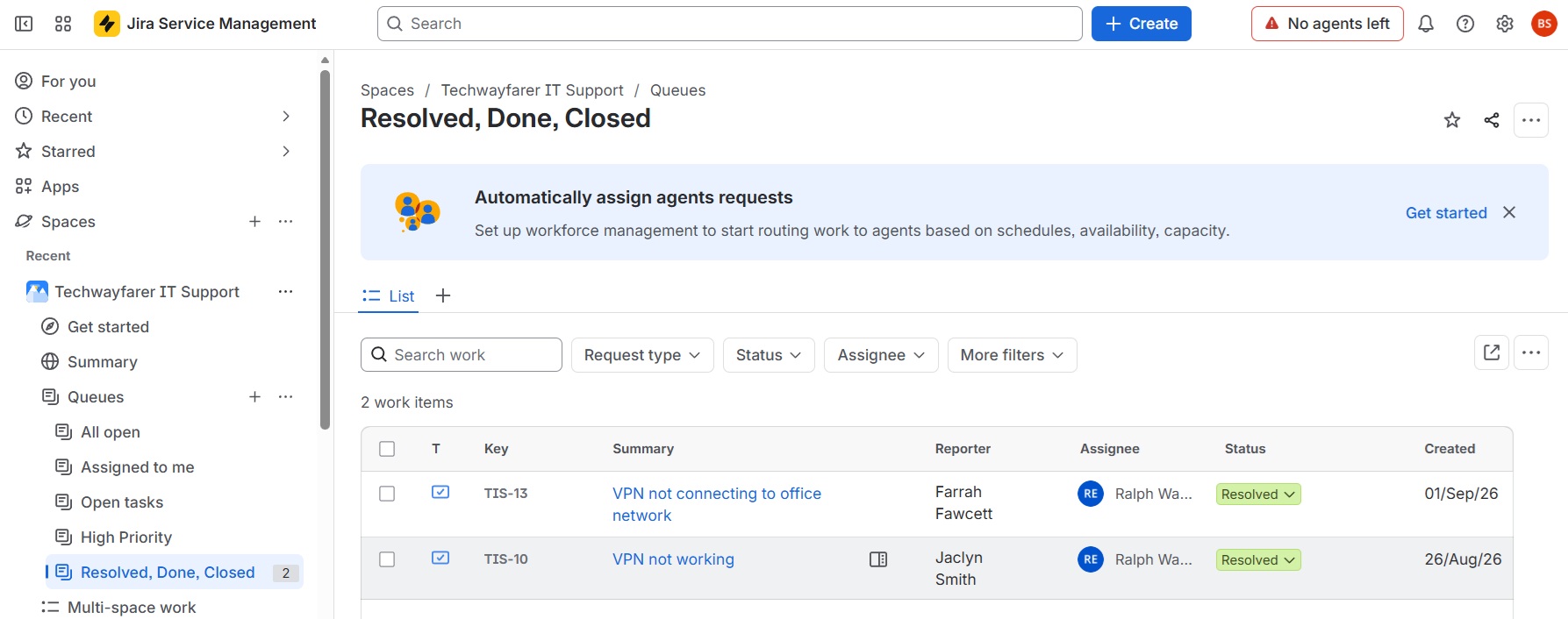Collapse the sidebar with the panel icon
Viewport: 1568px width, 619px height.
tap(24, 24)
